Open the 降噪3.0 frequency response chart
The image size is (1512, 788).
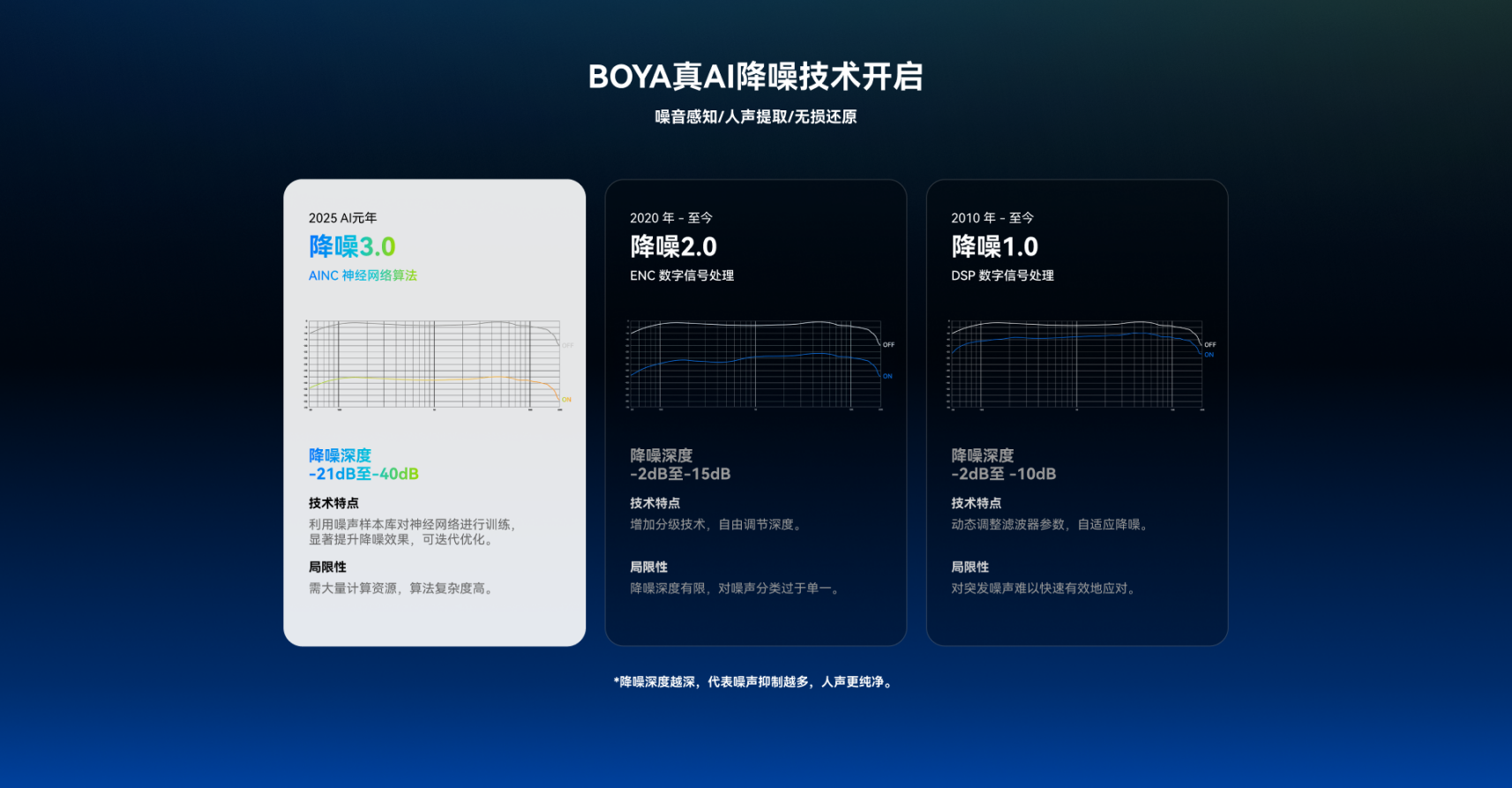[x=433, y=364]
